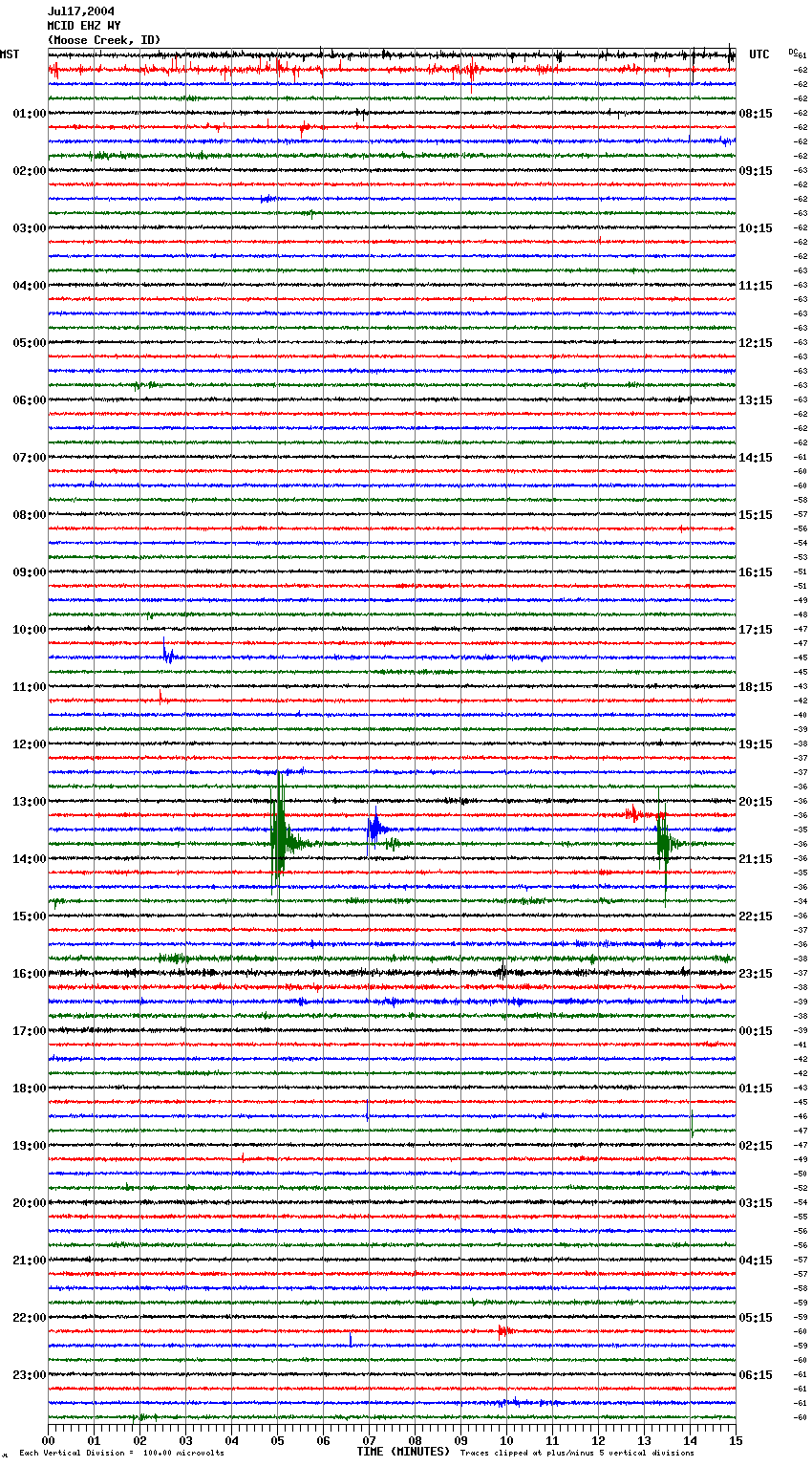Select the 02:00 MST hour label
812x1466 pixels.
30,171
